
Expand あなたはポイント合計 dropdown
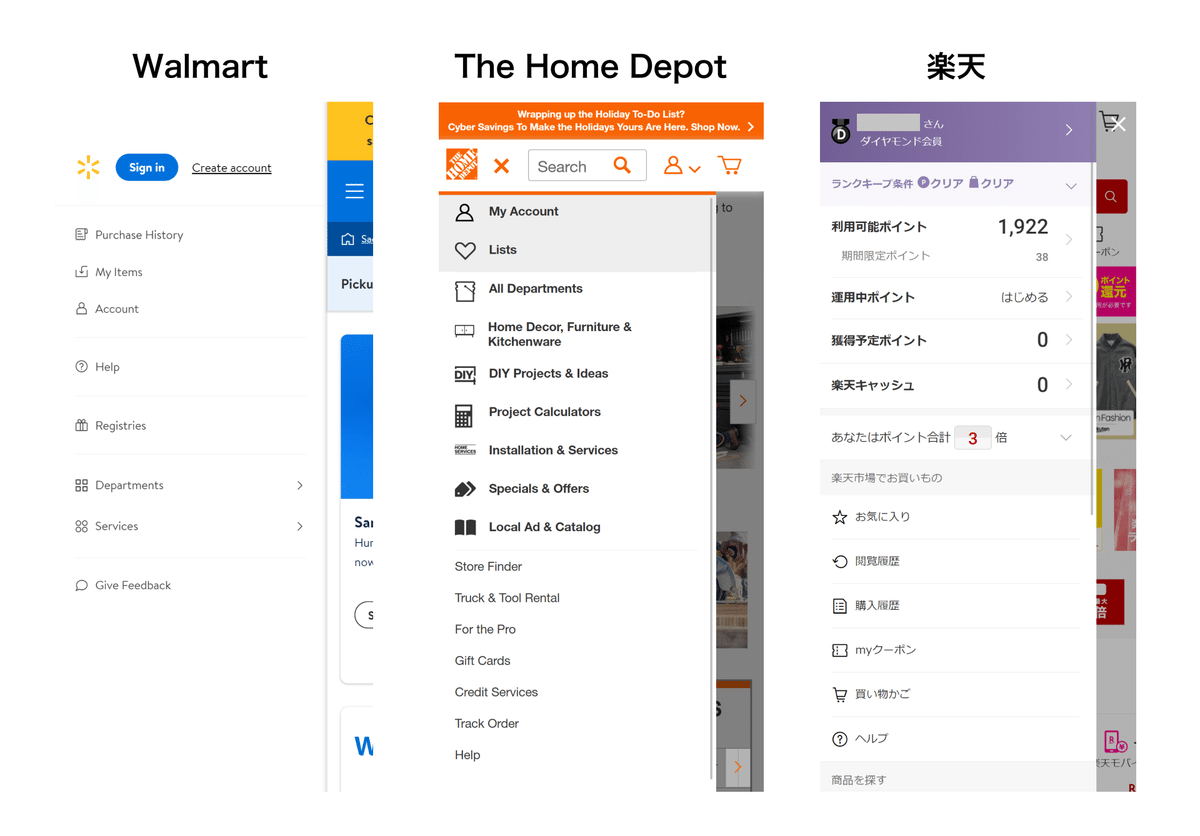(x=1066, y=438)
